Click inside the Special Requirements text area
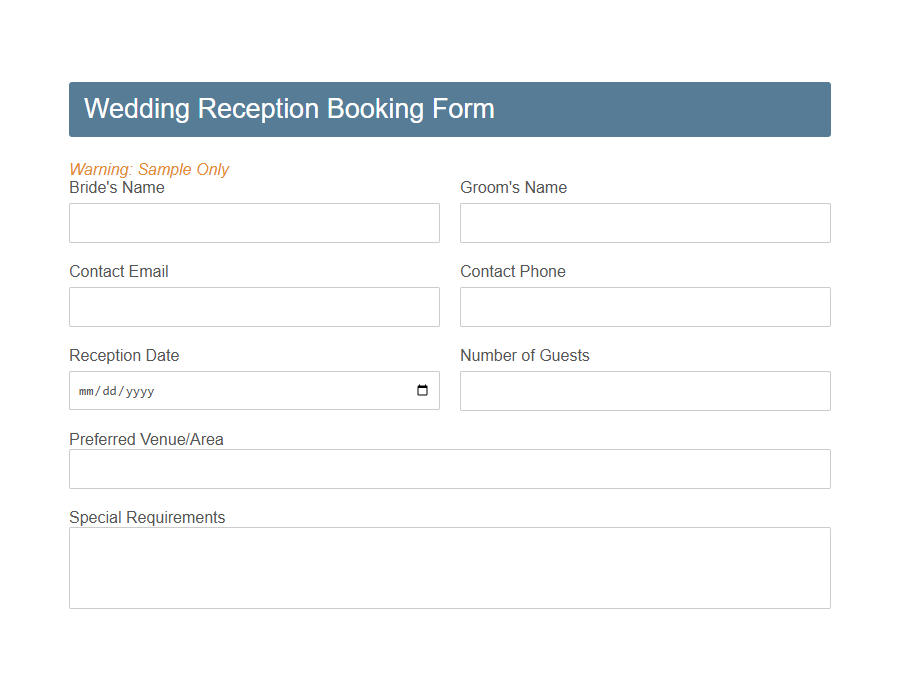 [449, 566]
